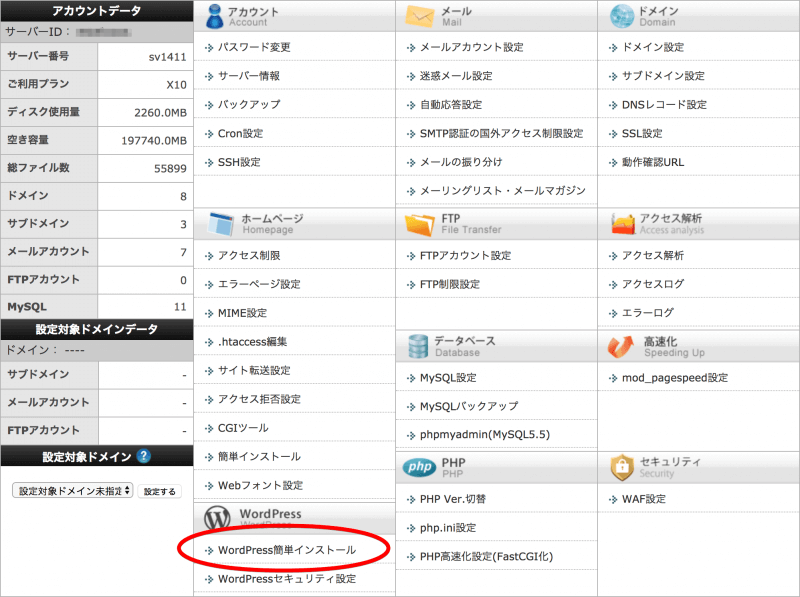This screenshot has width=800, height=597.
Task: Open FTP制限設定 link
Action: 450,284
